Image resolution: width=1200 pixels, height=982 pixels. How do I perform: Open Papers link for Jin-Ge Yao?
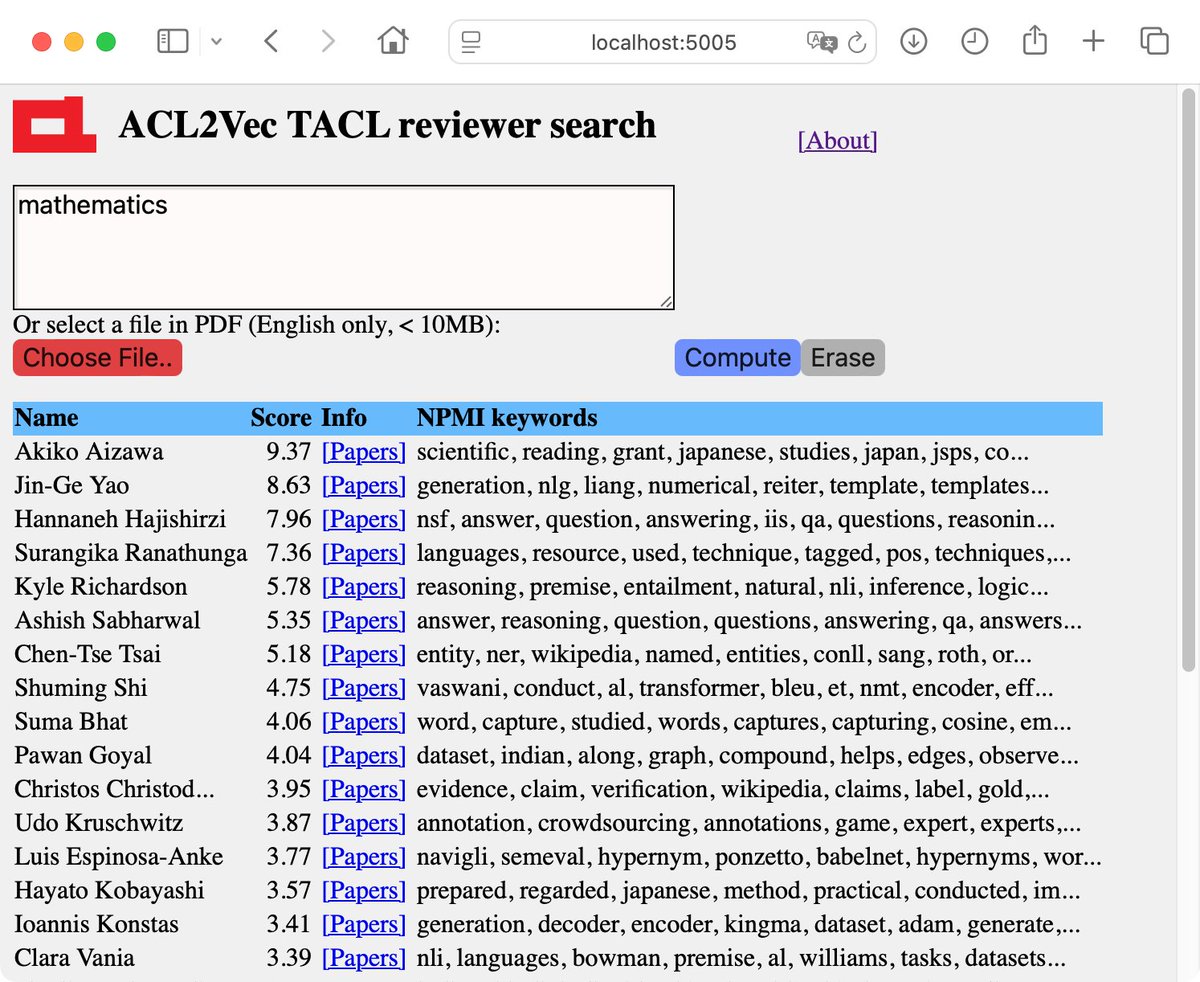point(364,486)
